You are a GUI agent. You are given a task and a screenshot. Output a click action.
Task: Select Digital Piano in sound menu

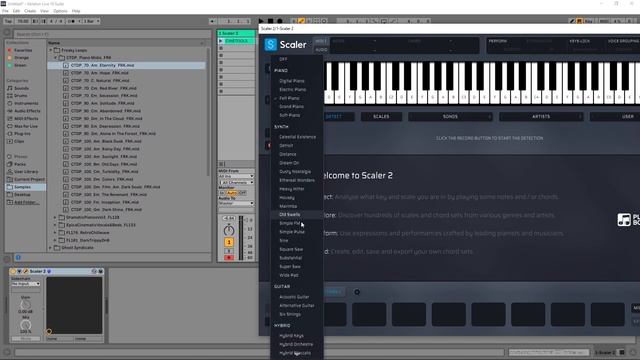(291, 81)
